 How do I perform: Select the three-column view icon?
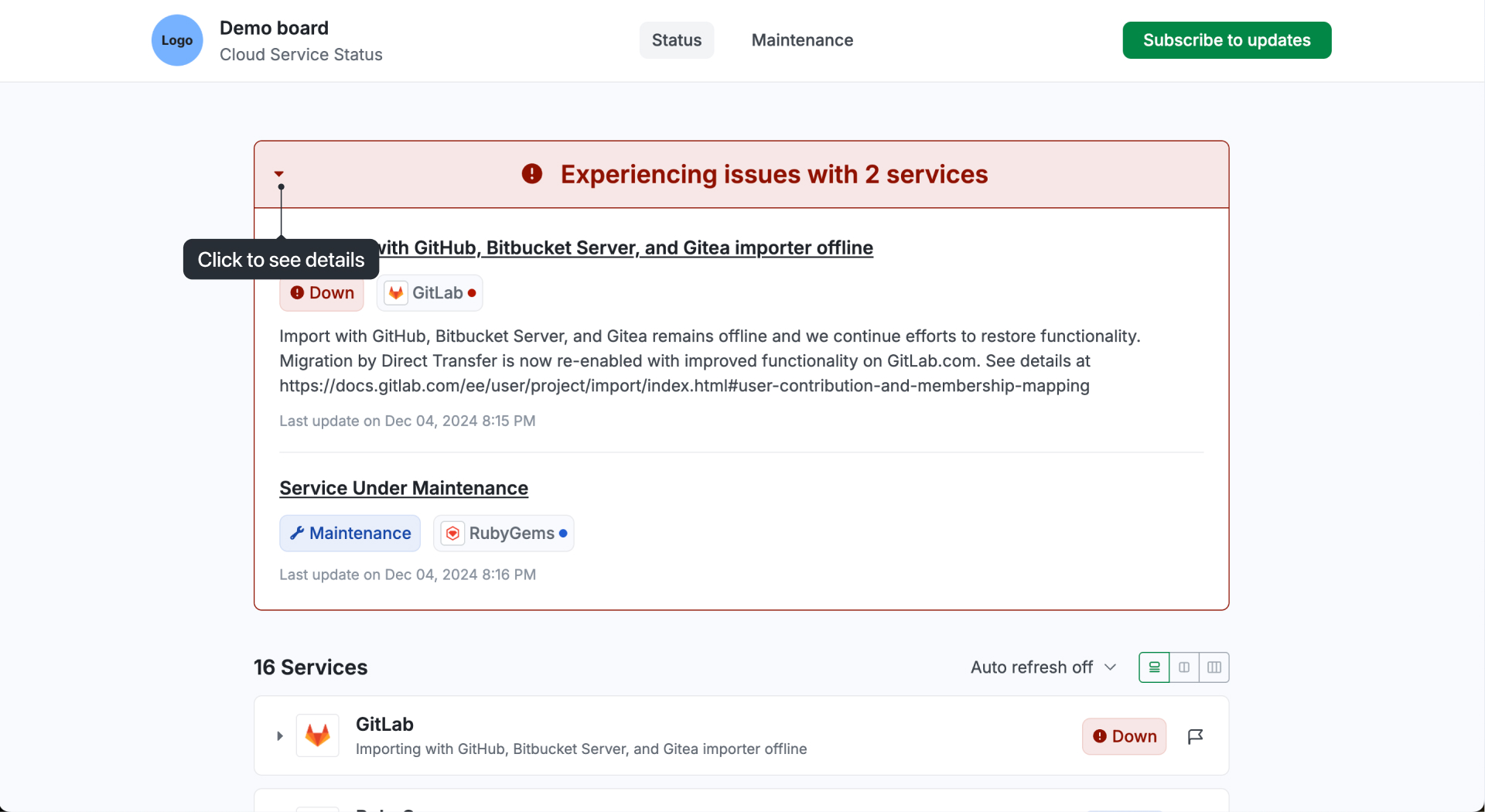click(1214, 667)
